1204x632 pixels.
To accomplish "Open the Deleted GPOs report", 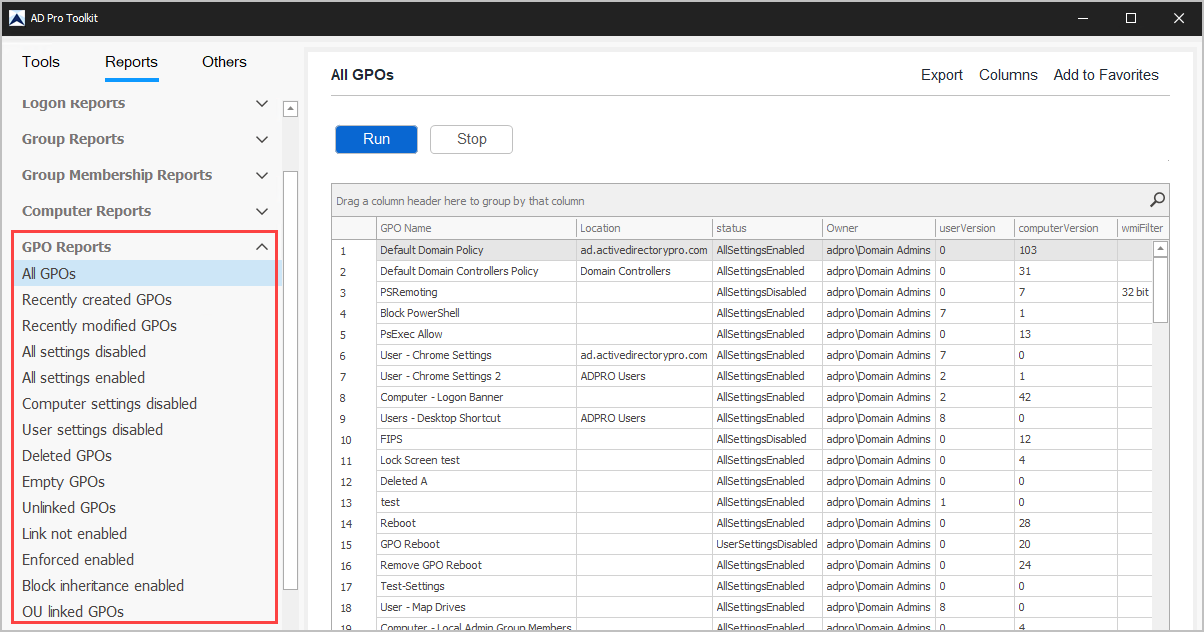I will [66, 455].
